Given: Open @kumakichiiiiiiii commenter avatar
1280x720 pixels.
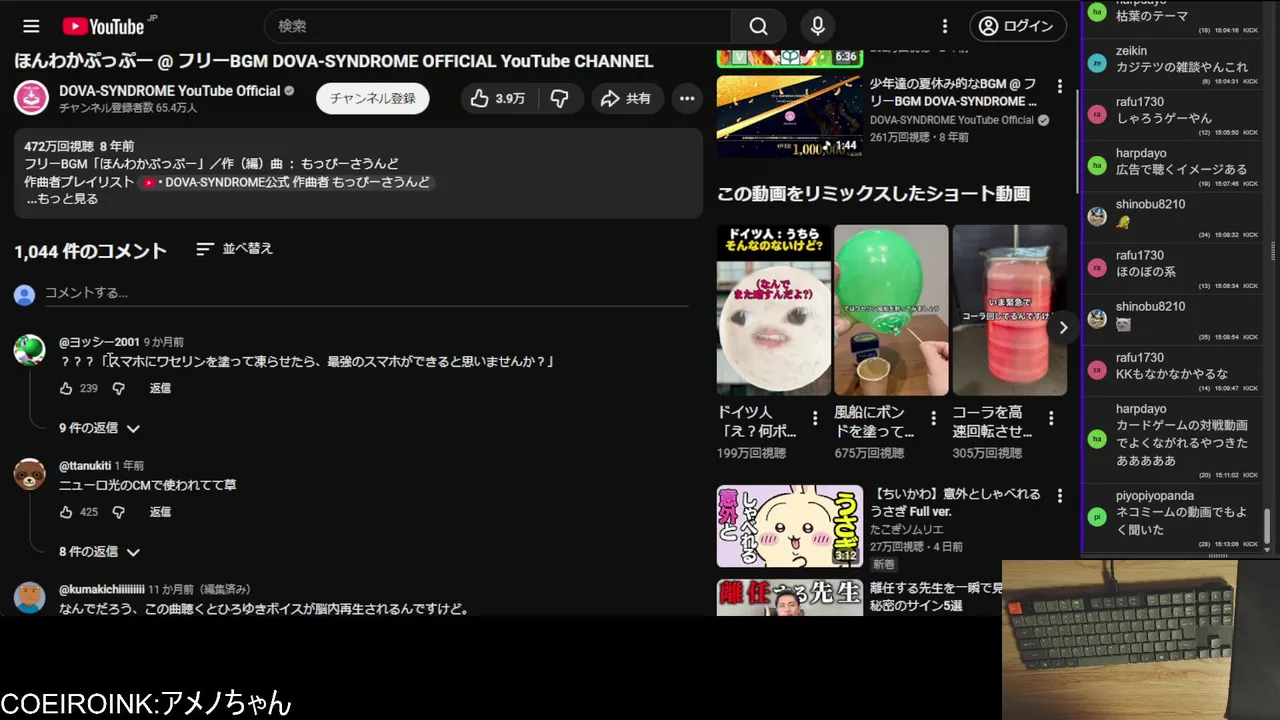Looking at the screenshot, I should point(30,598).
